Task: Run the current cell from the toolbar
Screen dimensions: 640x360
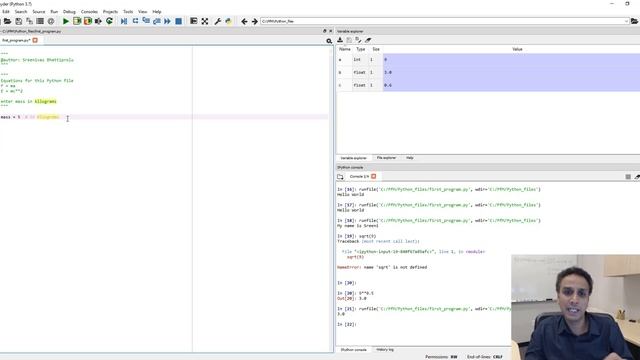Action: pyautogui.click(x=77, y=21)
